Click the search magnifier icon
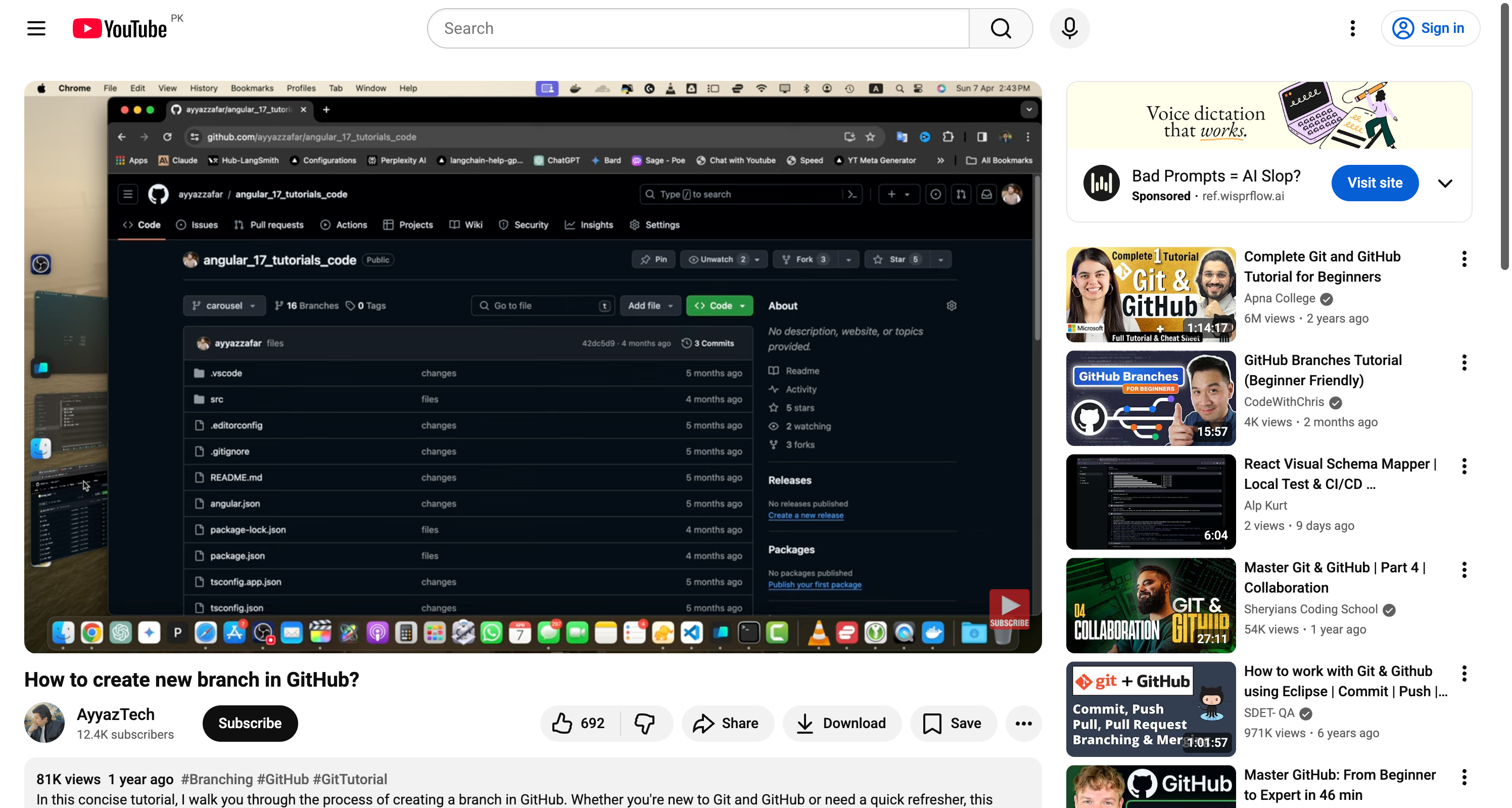This screenshot has height=808, width=1512. click(x=1001, y=28)
